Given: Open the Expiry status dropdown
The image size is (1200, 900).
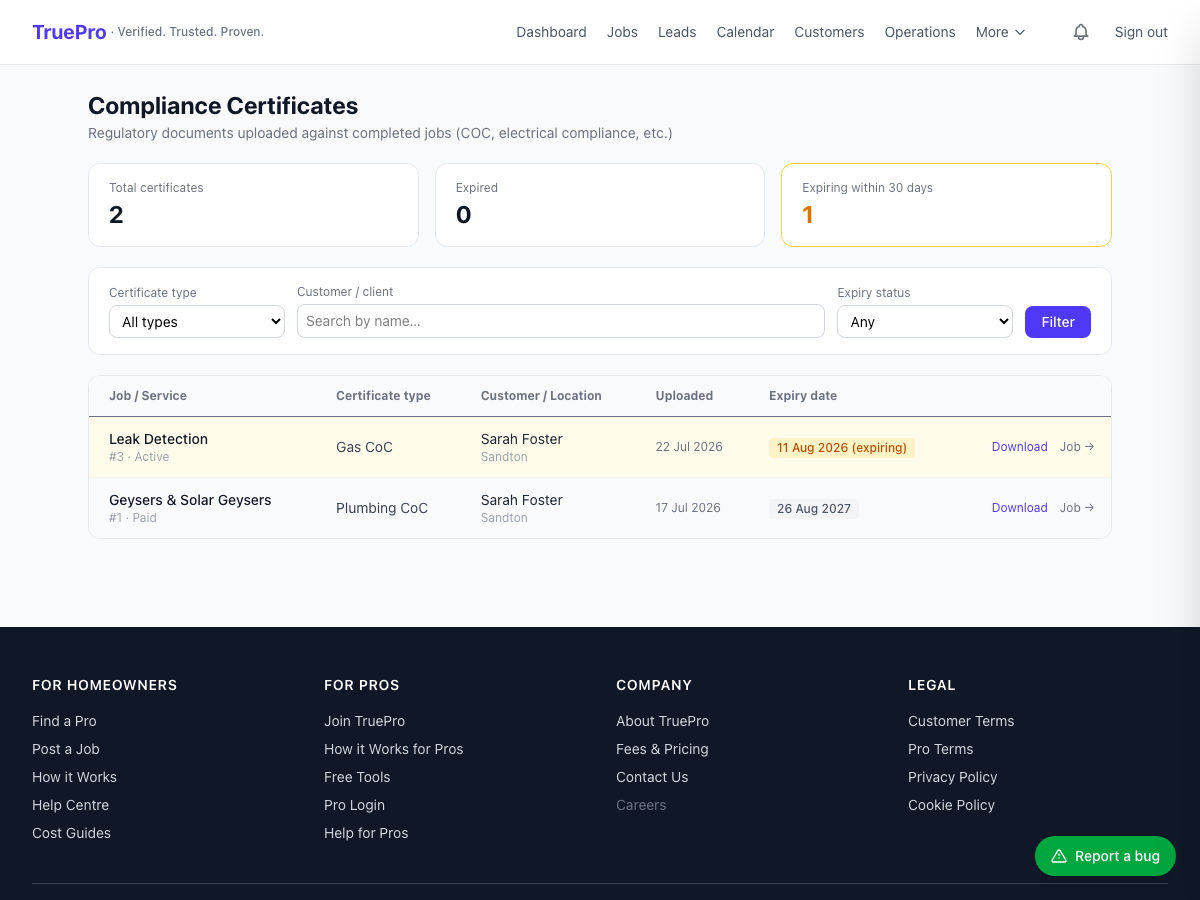Looking at the screenshot, I should (925, 322).
